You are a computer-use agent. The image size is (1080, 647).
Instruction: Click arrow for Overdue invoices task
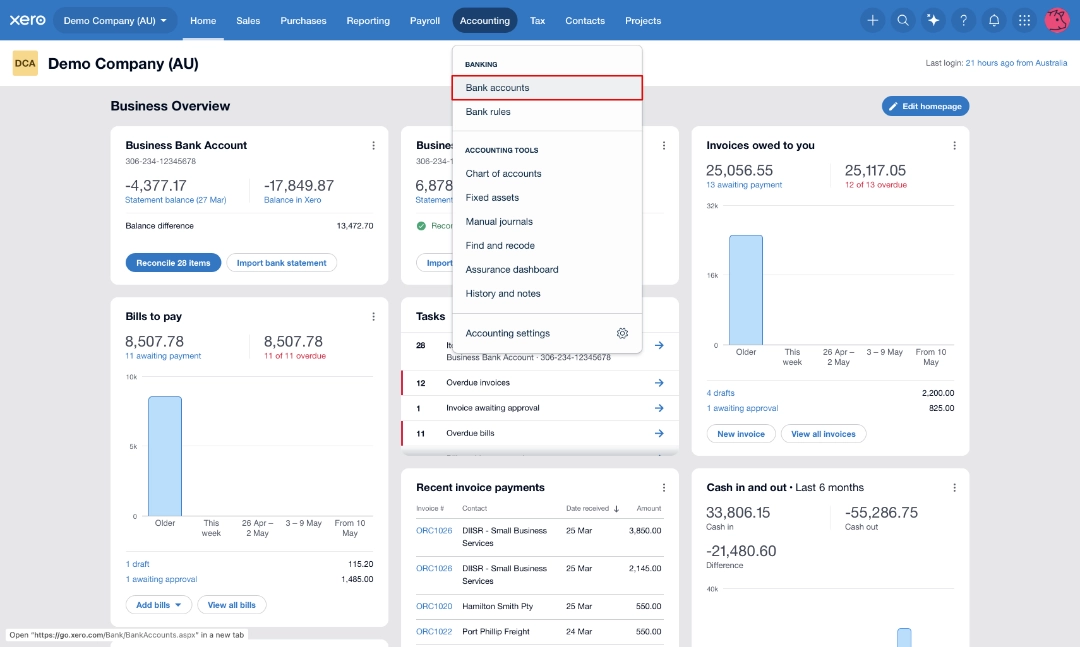click(x=659, y=382)
